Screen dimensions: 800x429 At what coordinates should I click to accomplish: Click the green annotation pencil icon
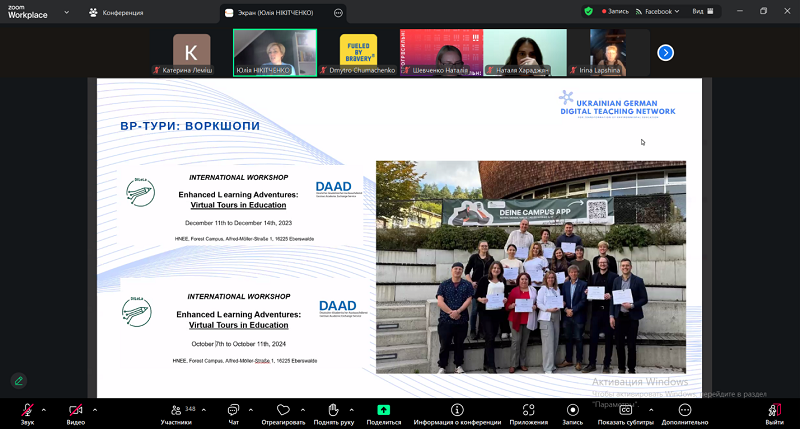coord(18,380)
